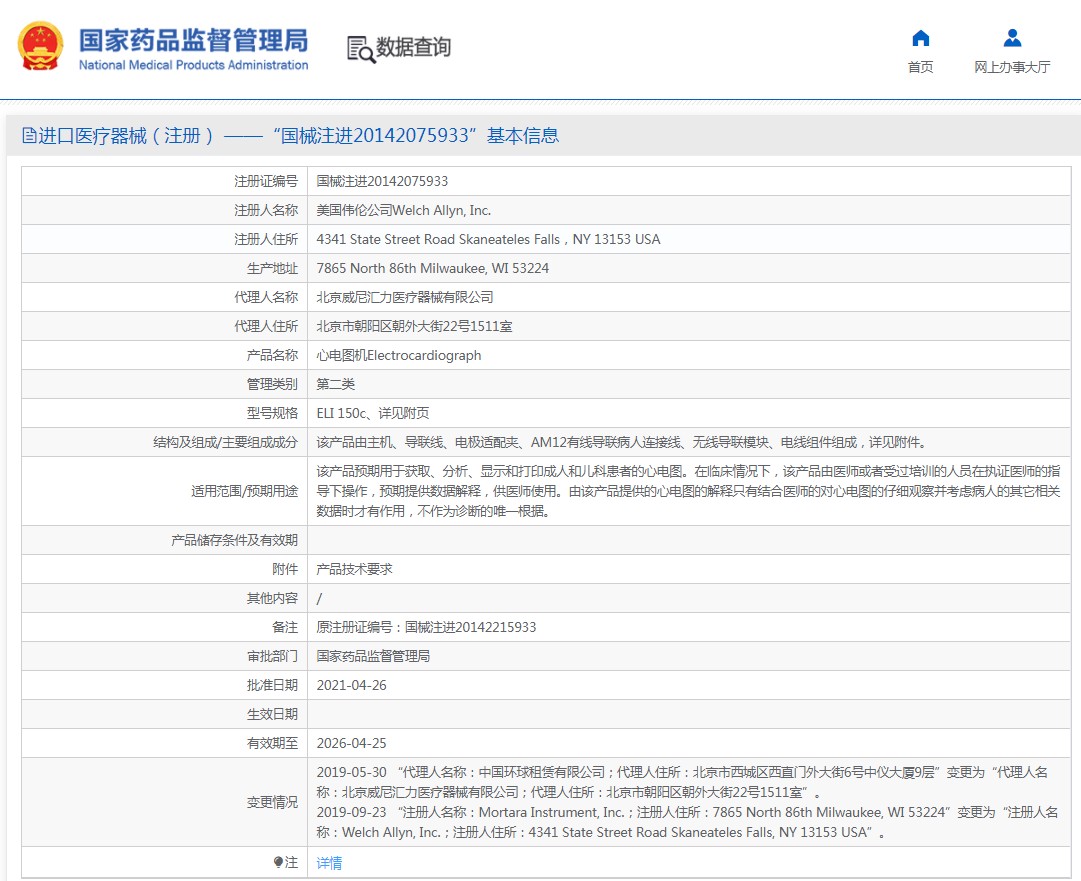The image size is (1081, 881).
Task: Select 北京威尼汇力医疗器械有限公司 agent name
Action: [405, 297]
